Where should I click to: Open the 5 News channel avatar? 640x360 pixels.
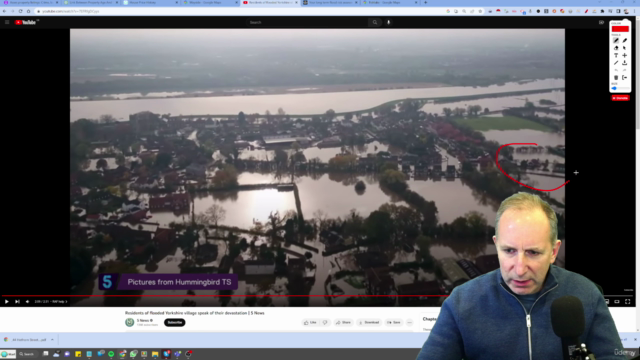coord(129,322)
